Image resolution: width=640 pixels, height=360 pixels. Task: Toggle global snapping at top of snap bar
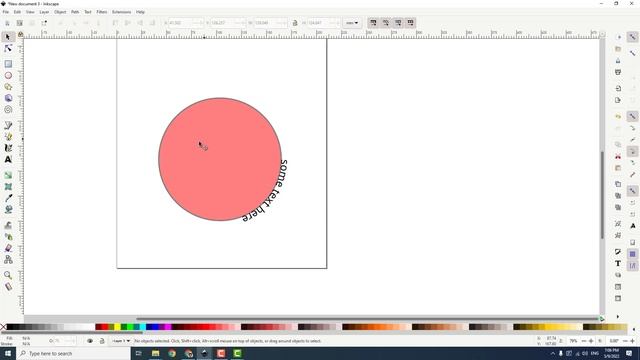[632, 37]
